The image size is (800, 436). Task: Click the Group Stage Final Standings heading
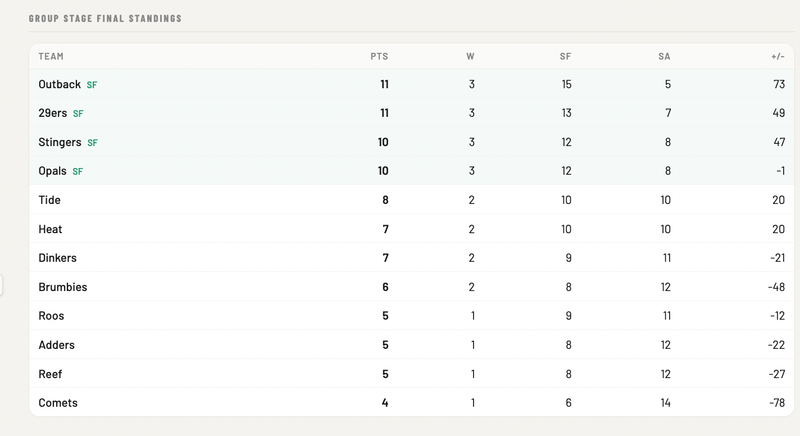click(x=105, y=18)
